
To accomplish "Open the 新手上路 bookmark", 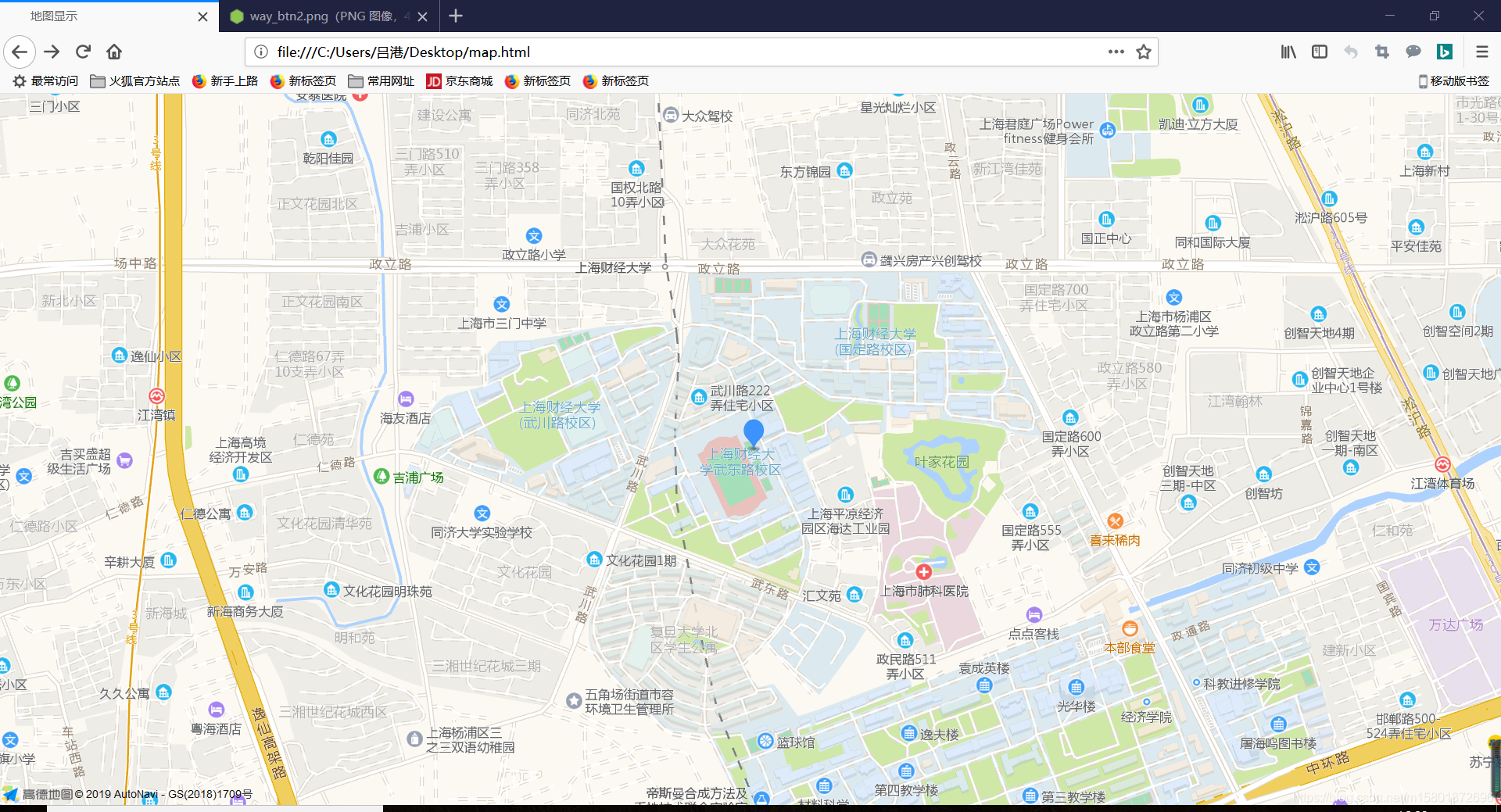I will click(225, 81).
